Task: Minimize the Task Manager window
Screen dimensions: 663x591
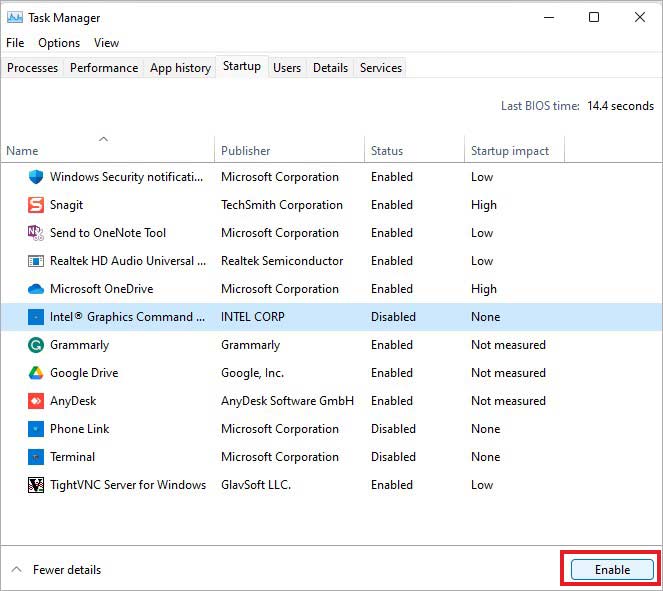Action: [x=549, y=17]
